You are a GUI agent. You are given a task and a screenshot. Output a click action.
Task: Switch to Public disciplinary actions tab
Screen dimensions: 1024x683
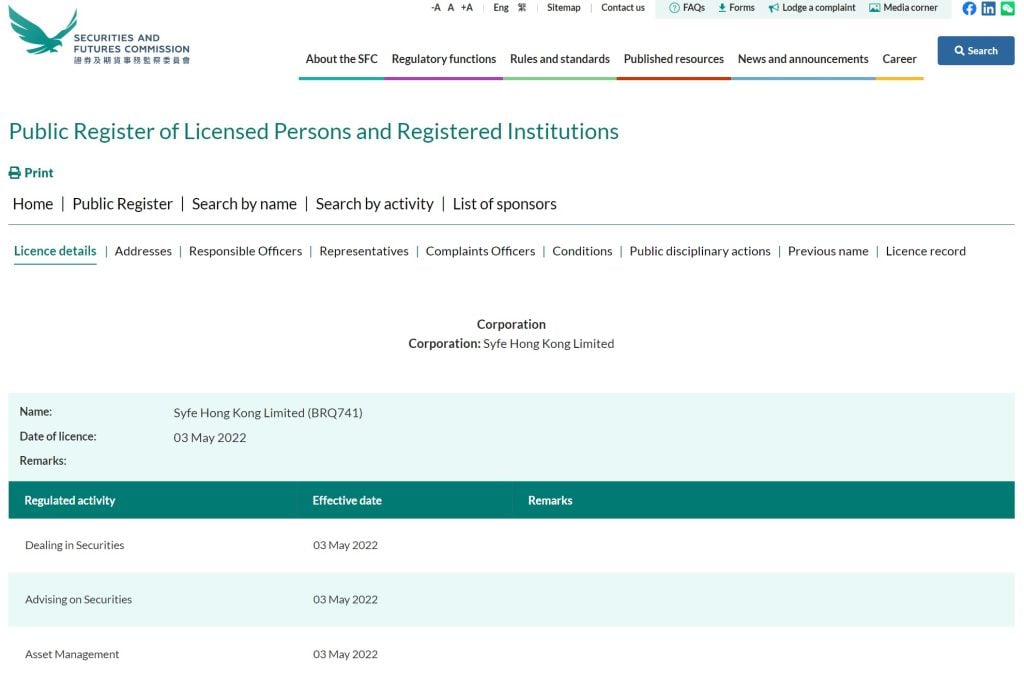pos(700,251)
